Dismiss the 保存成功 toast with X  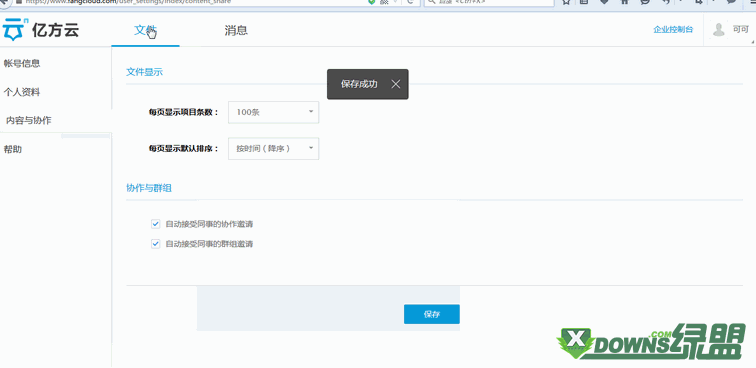coord(396,84)
